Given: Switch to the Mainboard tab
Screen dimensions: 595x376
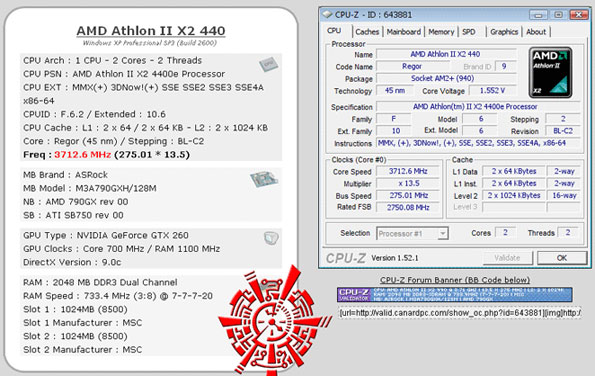Looking at the screenshot, I should point(403,32).
